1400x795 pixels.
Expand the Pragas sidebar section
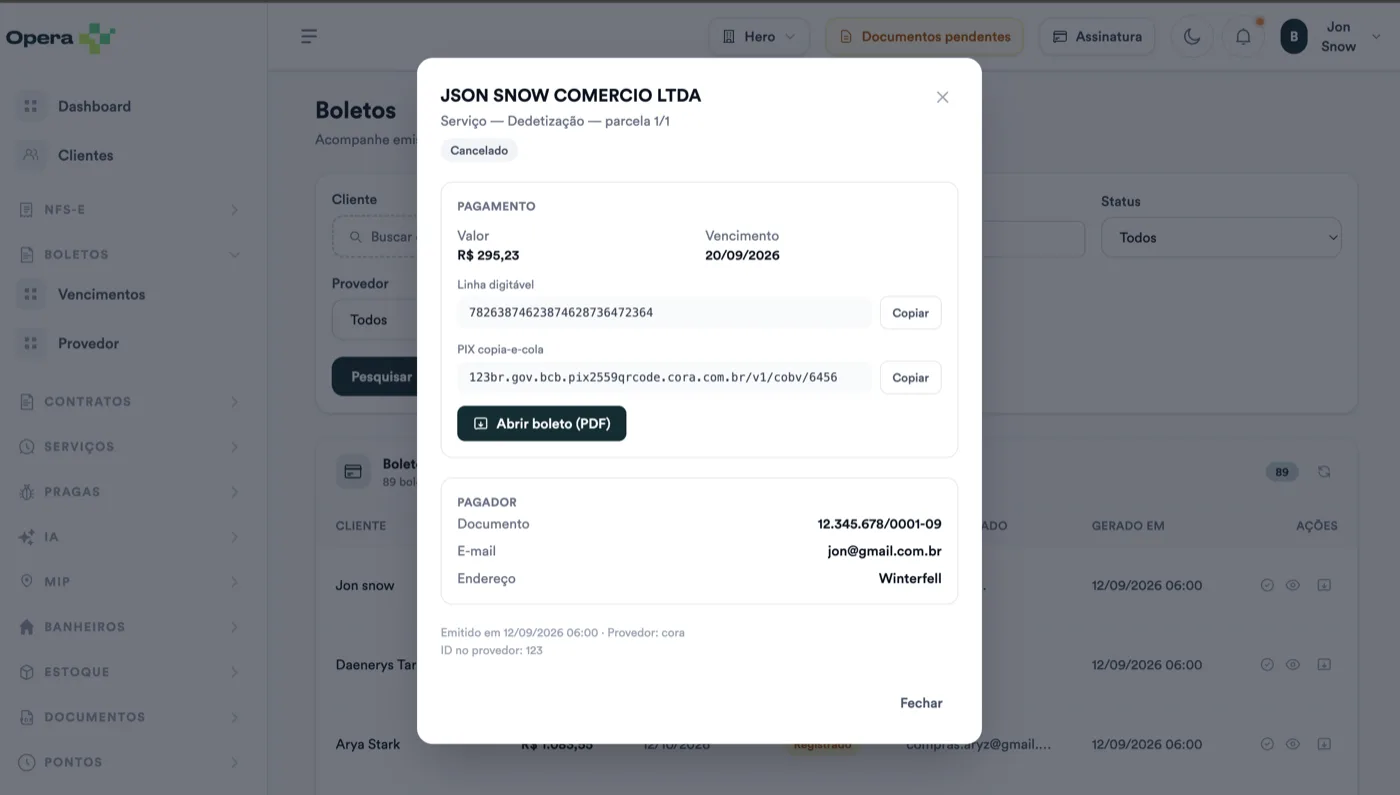[129, 492]
